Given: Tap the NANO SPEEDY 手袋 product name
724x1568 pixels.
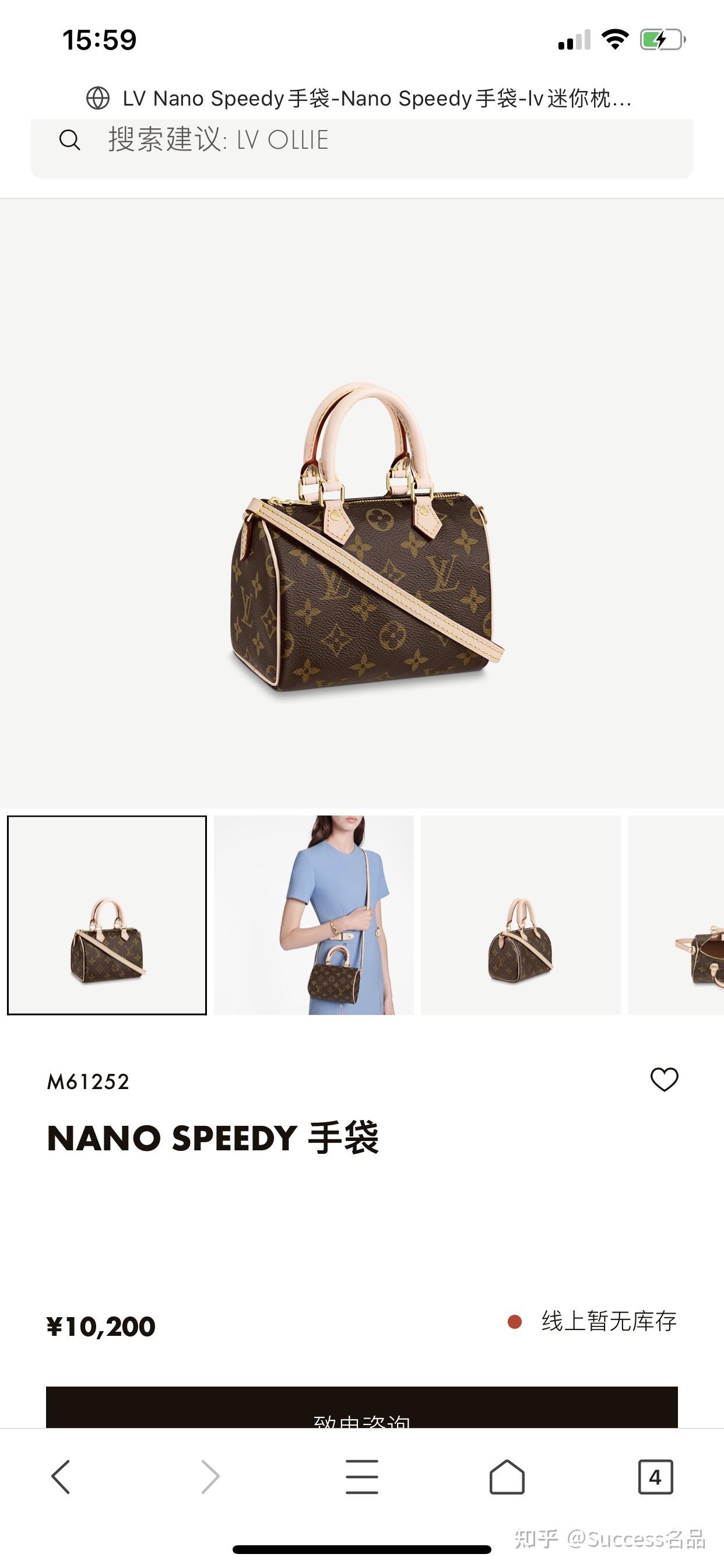Looking at the screenshot, I should 213,1137.
